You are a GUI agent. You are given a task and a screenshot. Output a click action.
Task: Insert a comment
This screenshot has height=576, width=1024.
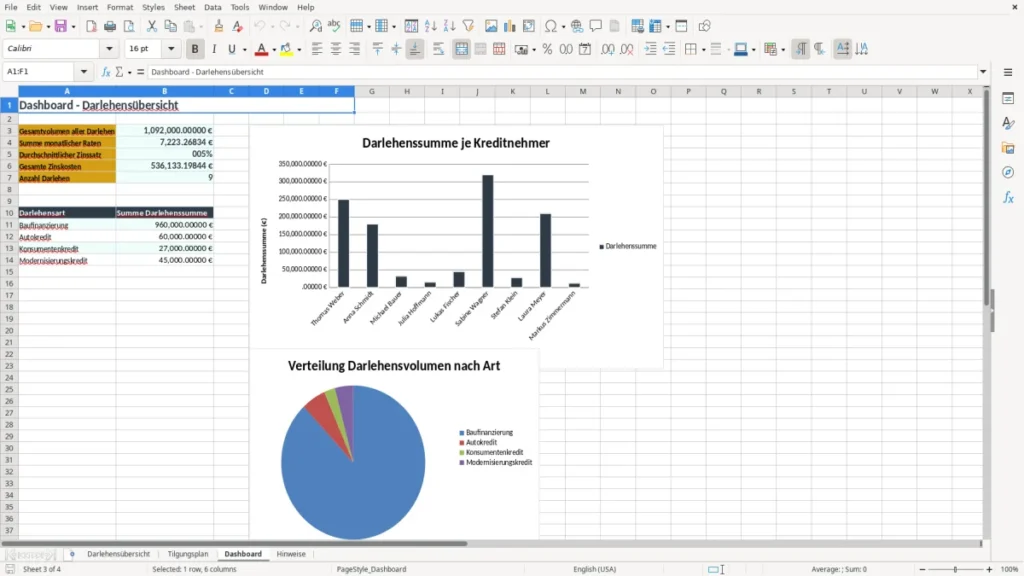click(596, 26)
